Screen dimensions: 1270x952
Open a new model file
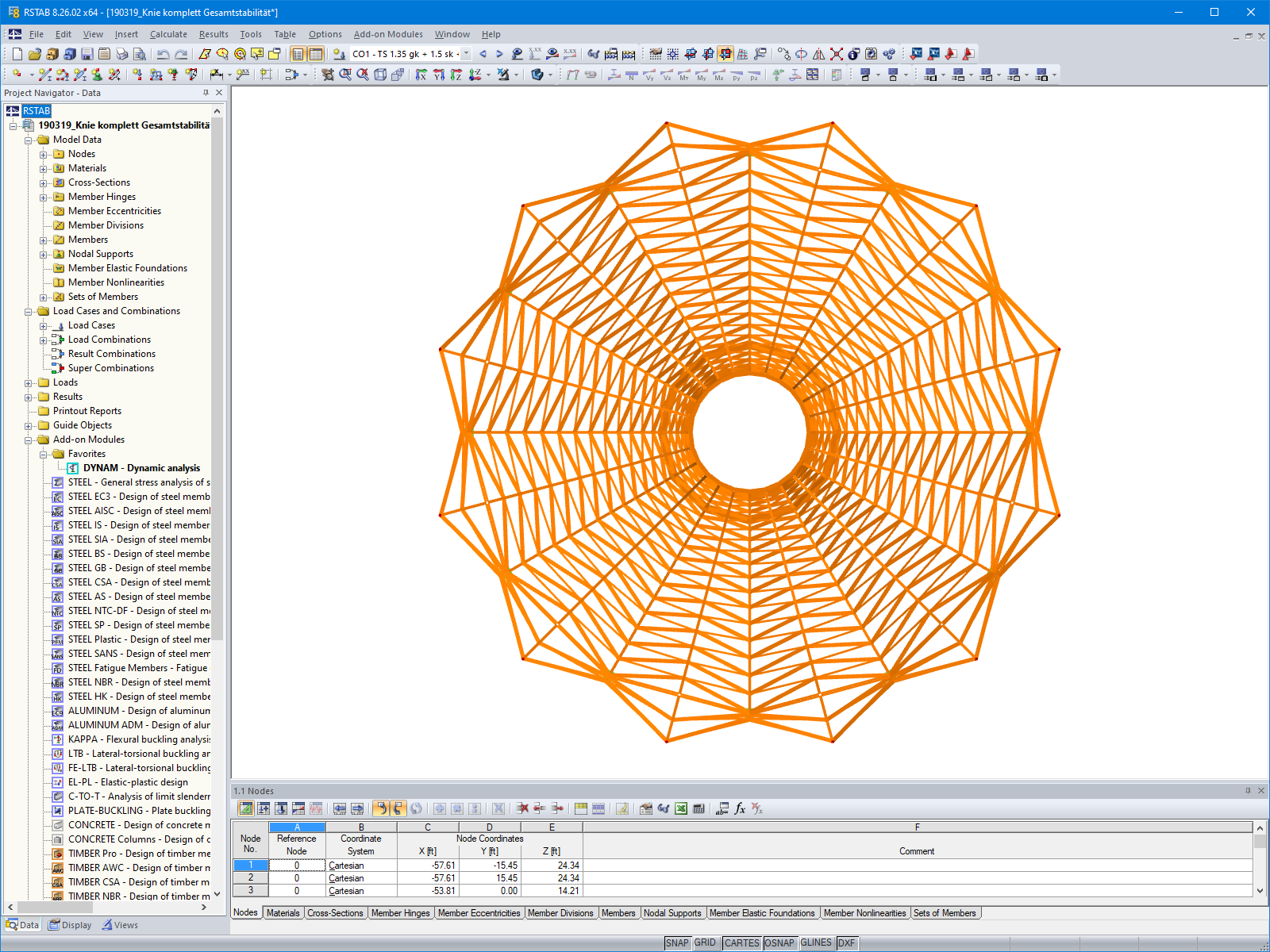17,53
